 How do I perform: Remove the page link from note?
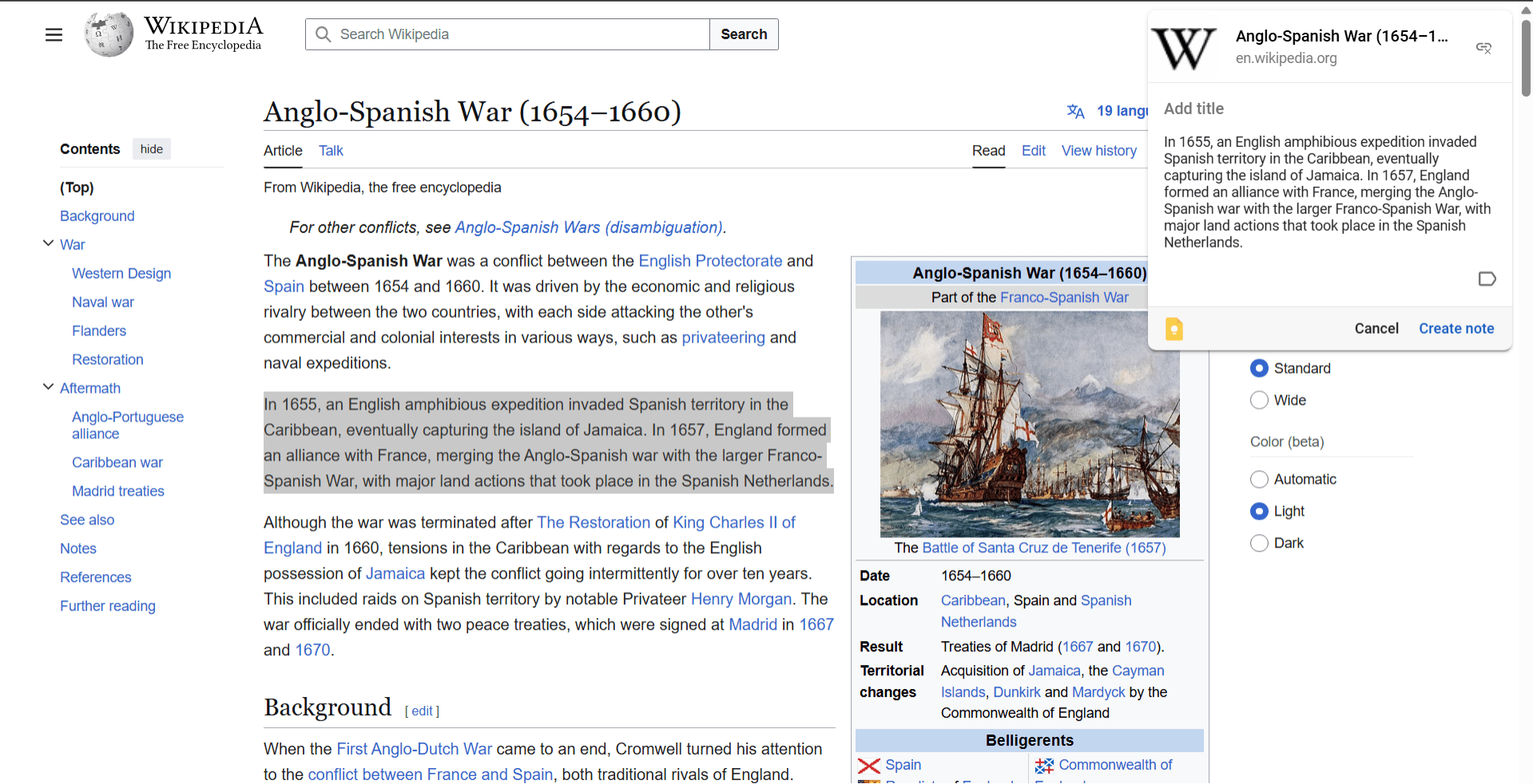pyautogui.click(x=1483, y=48)
